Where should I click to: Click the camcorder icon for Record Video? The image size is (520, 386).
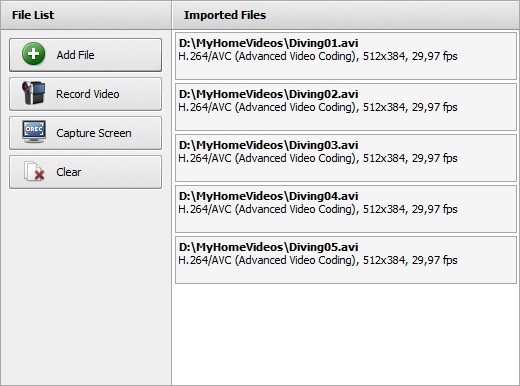click(33, 93)
